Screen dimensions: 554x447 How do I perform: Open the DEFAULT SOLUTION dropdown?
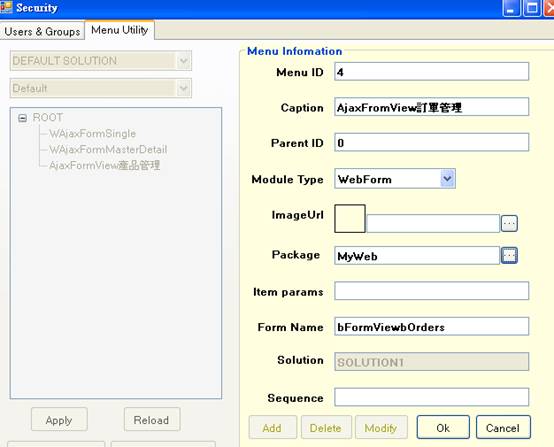183,61
